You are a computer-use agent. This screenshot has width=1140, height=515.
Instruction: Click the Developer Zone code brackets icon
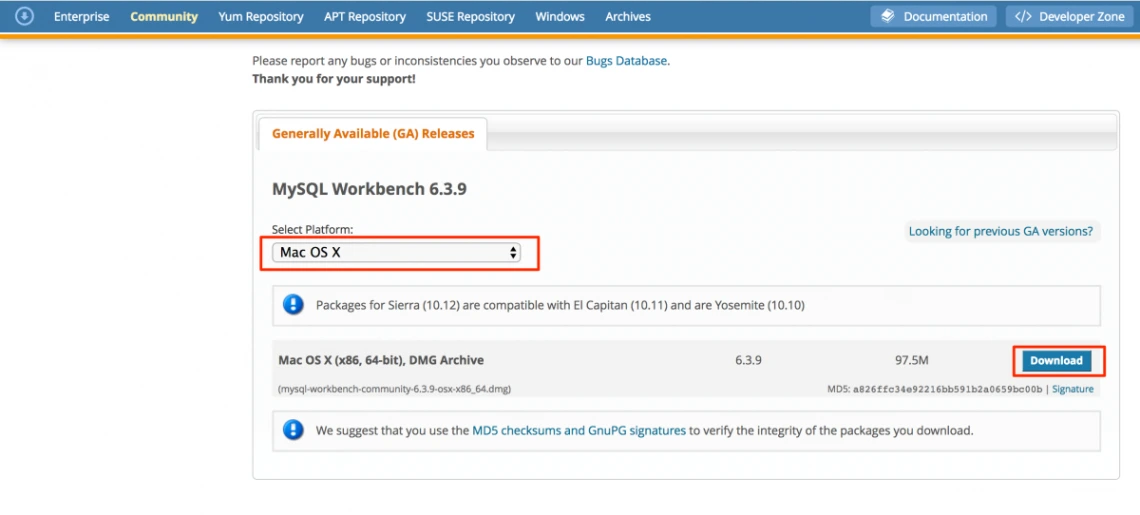(1023, 16)
